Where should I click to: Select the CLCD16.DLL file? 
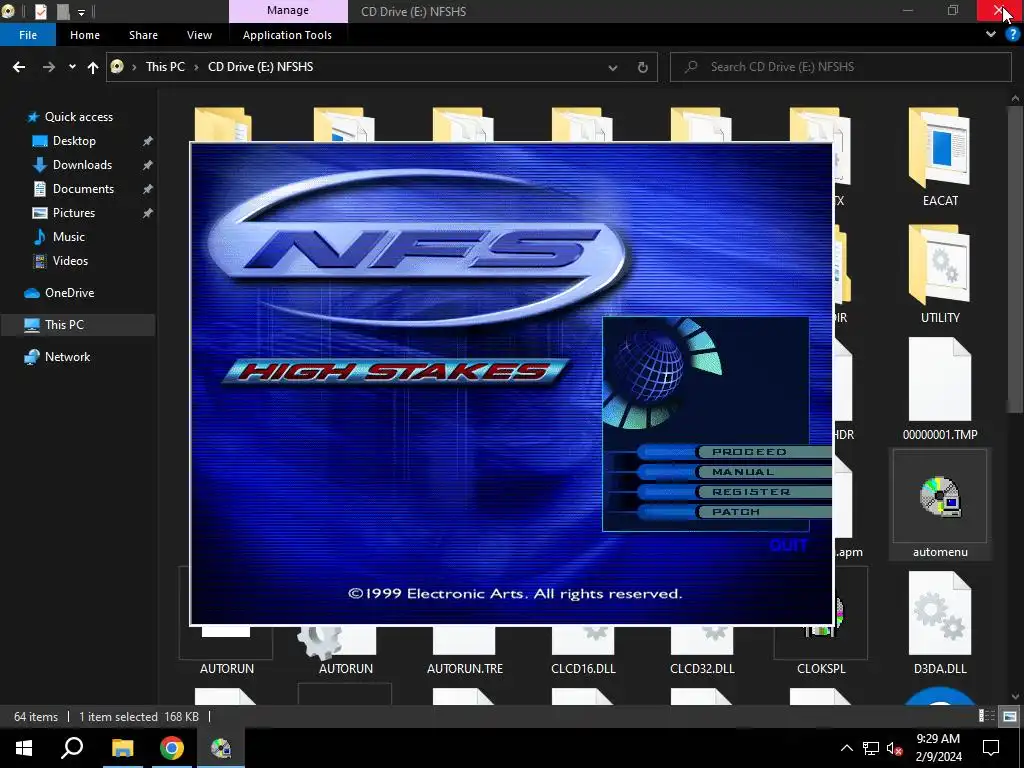pos(583,654)
